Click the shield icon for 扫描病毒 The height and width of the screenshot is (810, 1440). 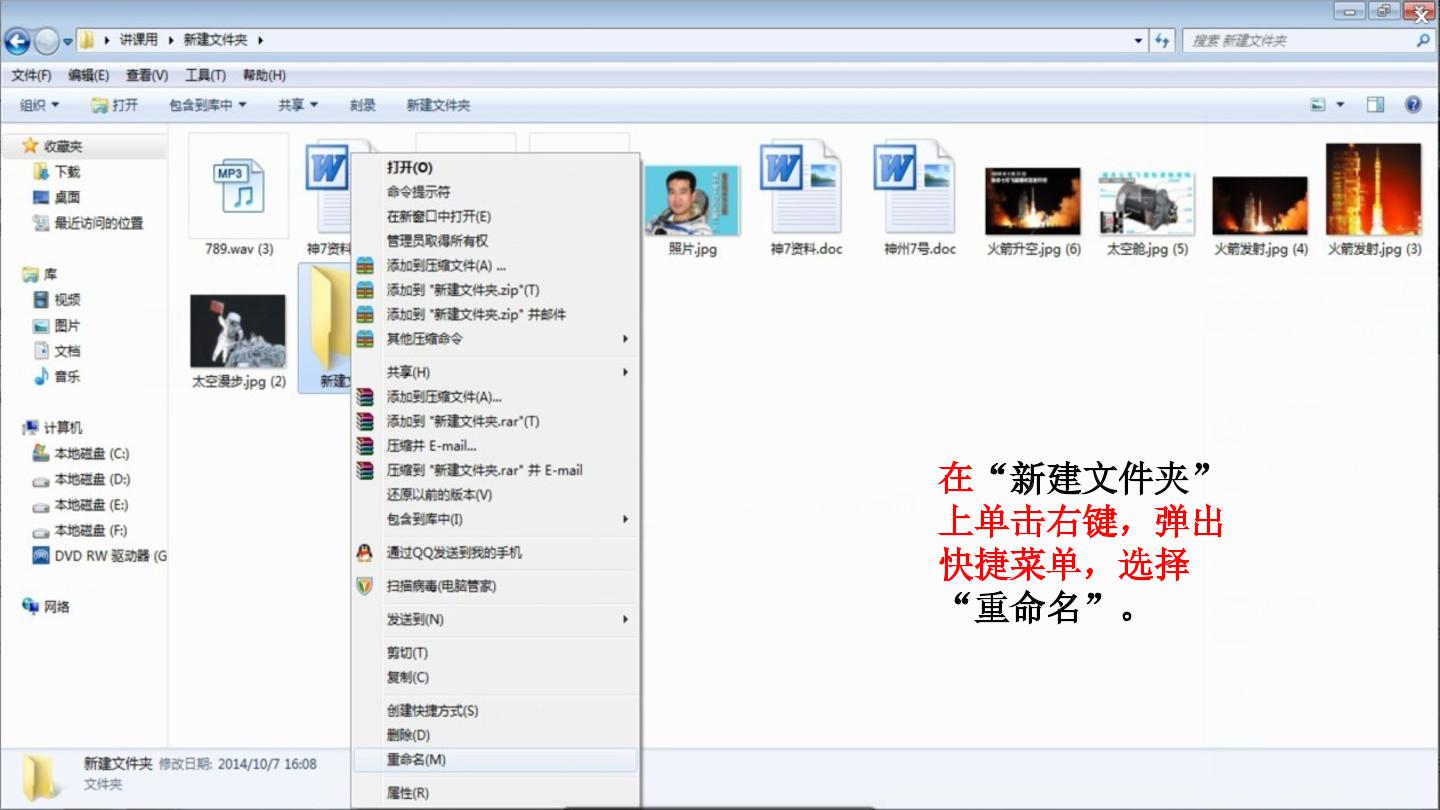(365, 586)
